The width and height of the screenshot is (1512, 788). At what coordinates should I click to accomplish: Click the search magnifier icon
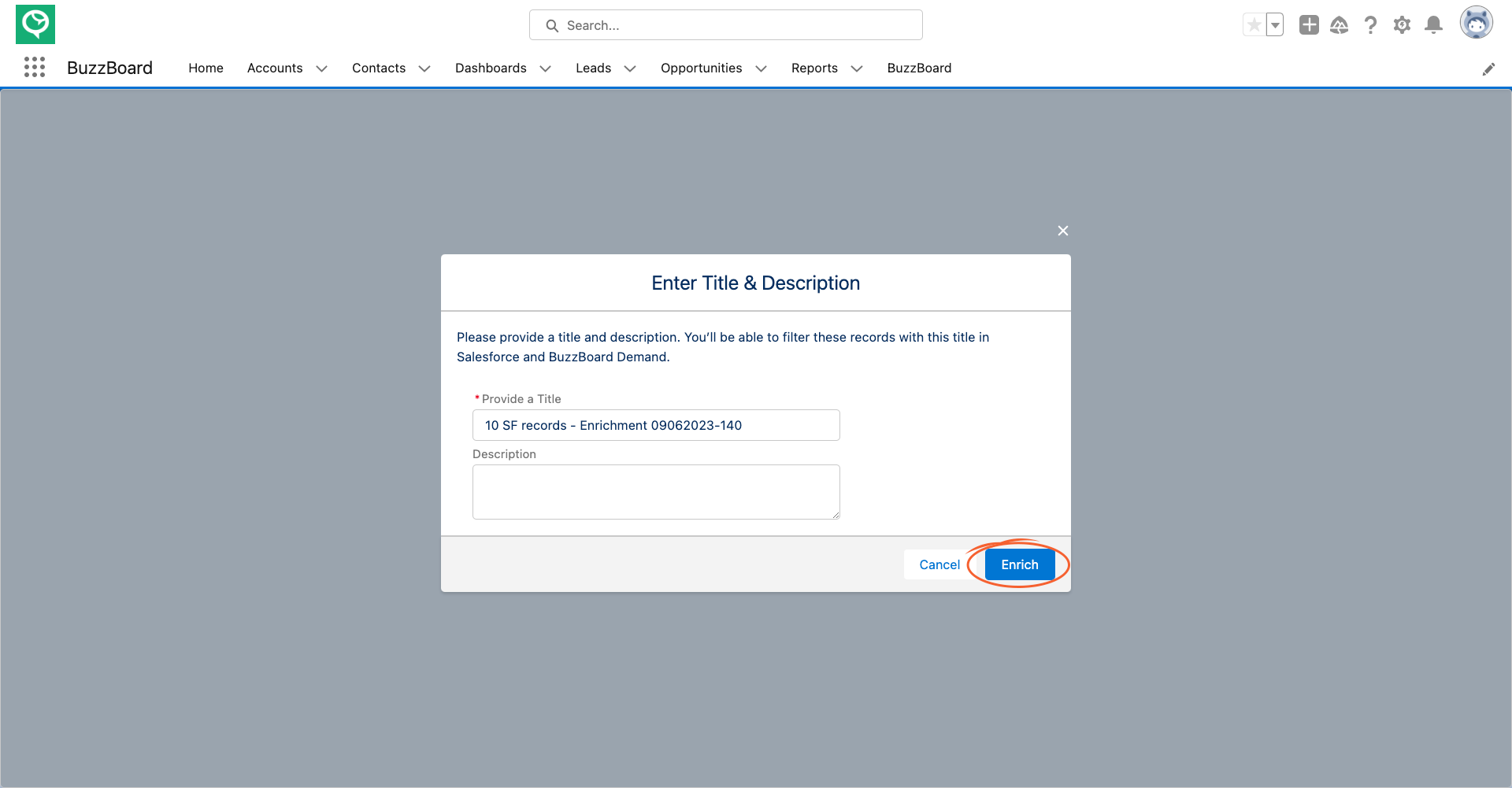coord(552,25)
